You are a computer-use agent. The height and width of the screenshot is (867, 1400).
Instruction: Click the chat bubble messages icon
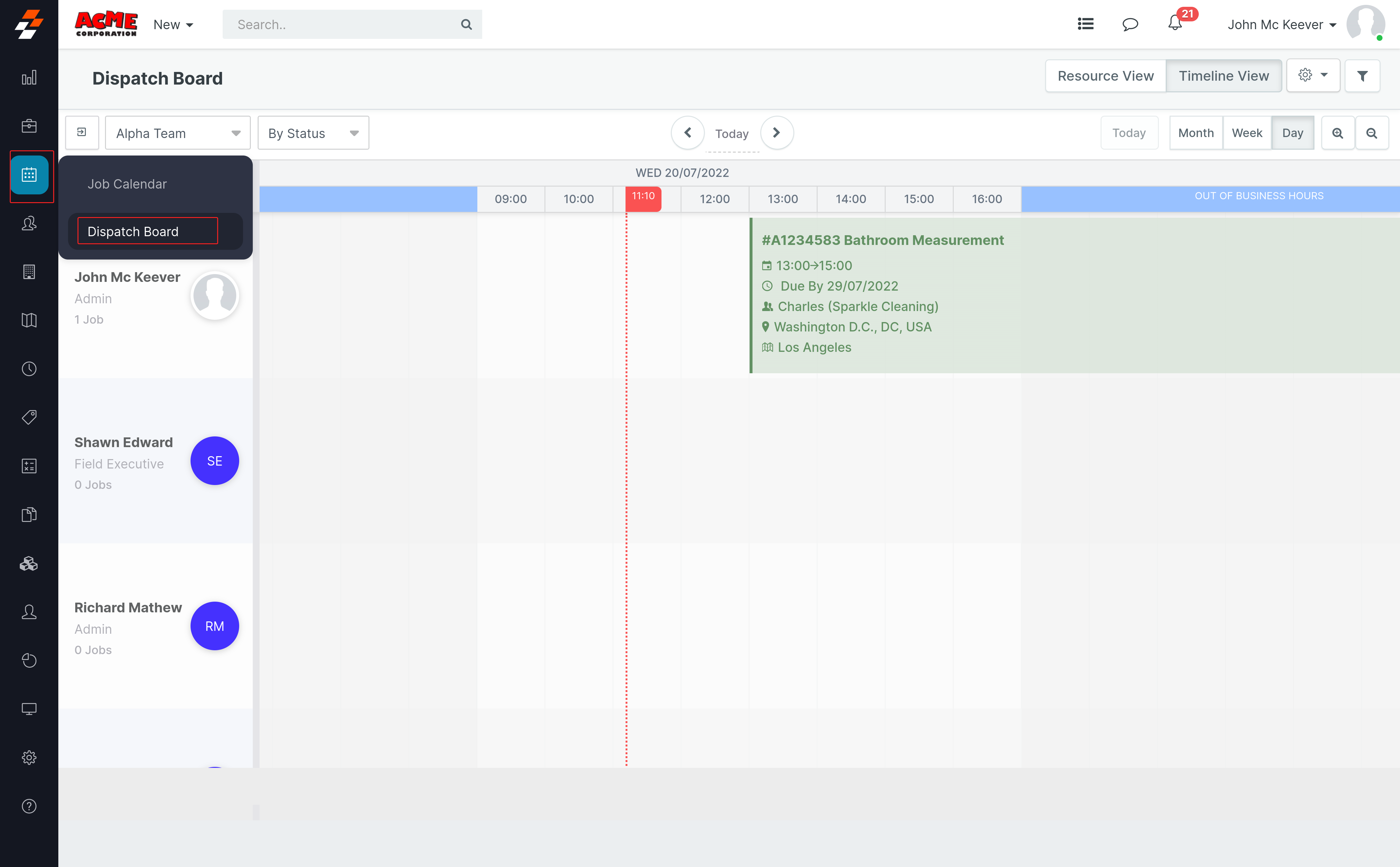1130,24
